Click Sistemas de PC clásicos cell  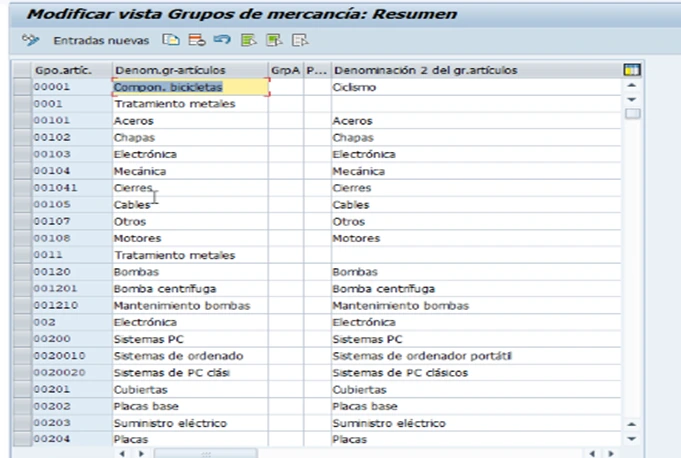click(476, 373)
